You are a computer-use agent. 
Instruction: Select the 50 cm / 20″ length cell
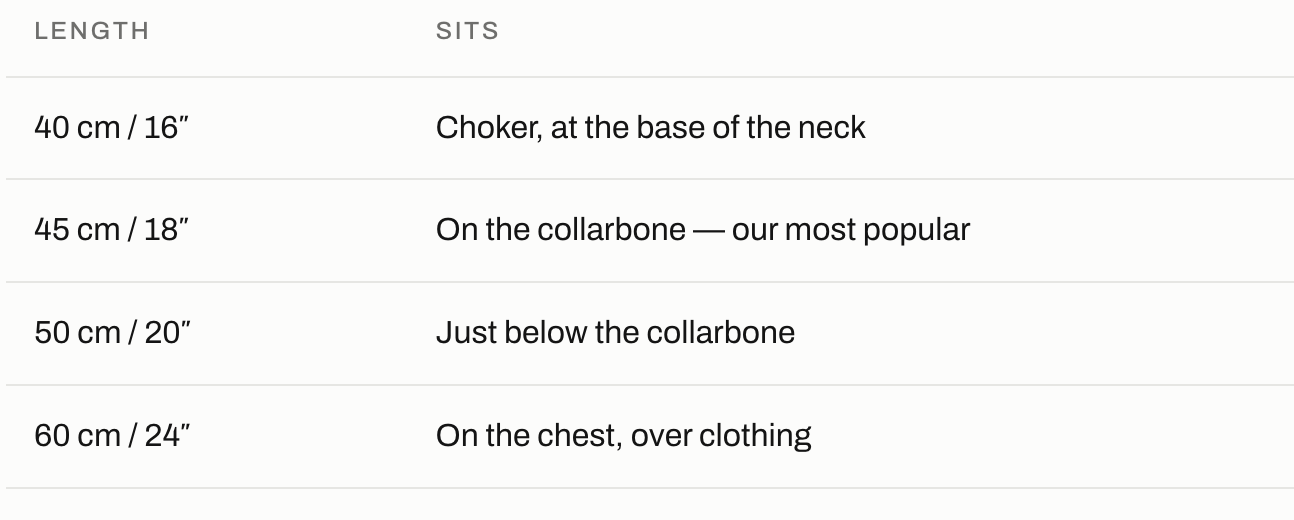tap(113, 332)
